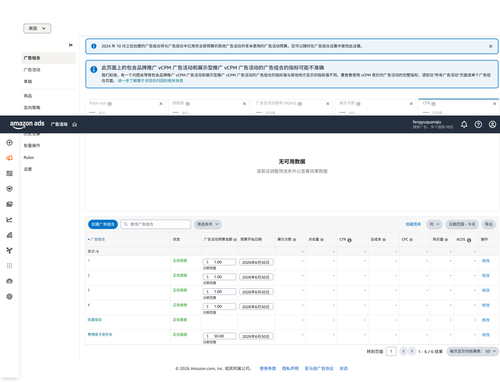Image resolution: width=500 pixels, height=382 pixels.
Task: Click the blue 创建广告组合 button
Action: tap(103, 224)
